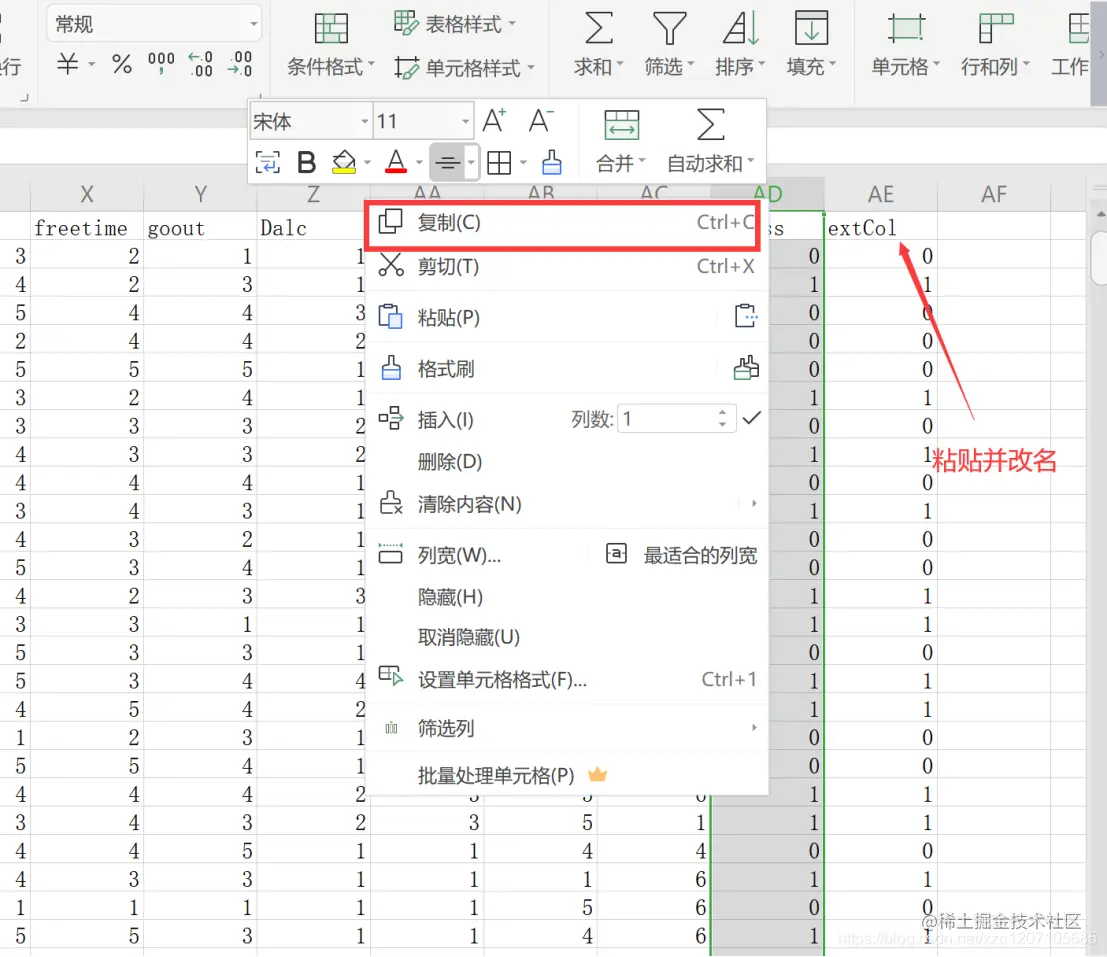Choose 取消隐藏(U) in context menu
The width and height of the screenshot is (1107, 957).
pyautogui.click(x=566, y=637)
